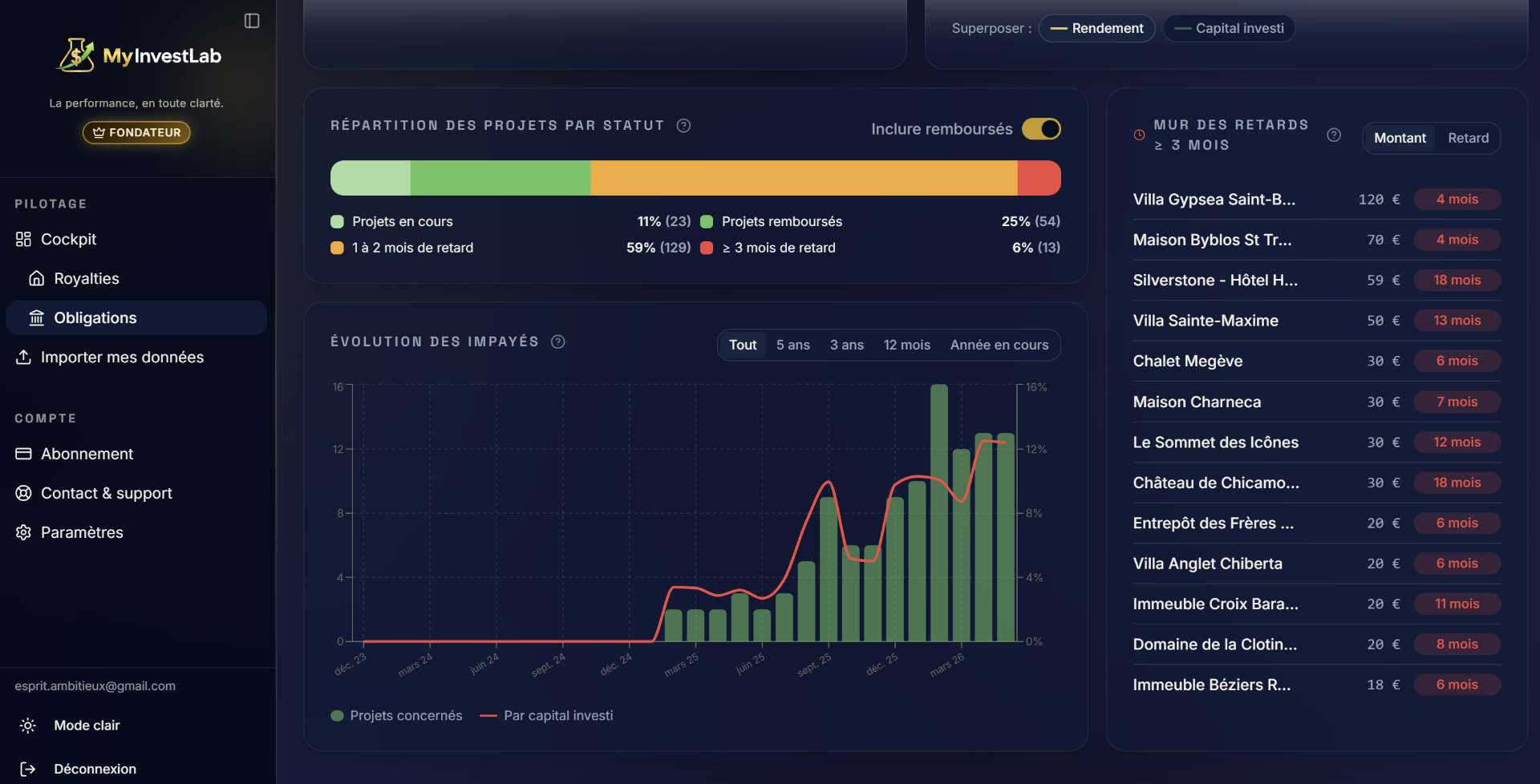This screenshot has width=1540, height=784.
Task: Click the Mode clair sun icon
Action: coord(28,725)
